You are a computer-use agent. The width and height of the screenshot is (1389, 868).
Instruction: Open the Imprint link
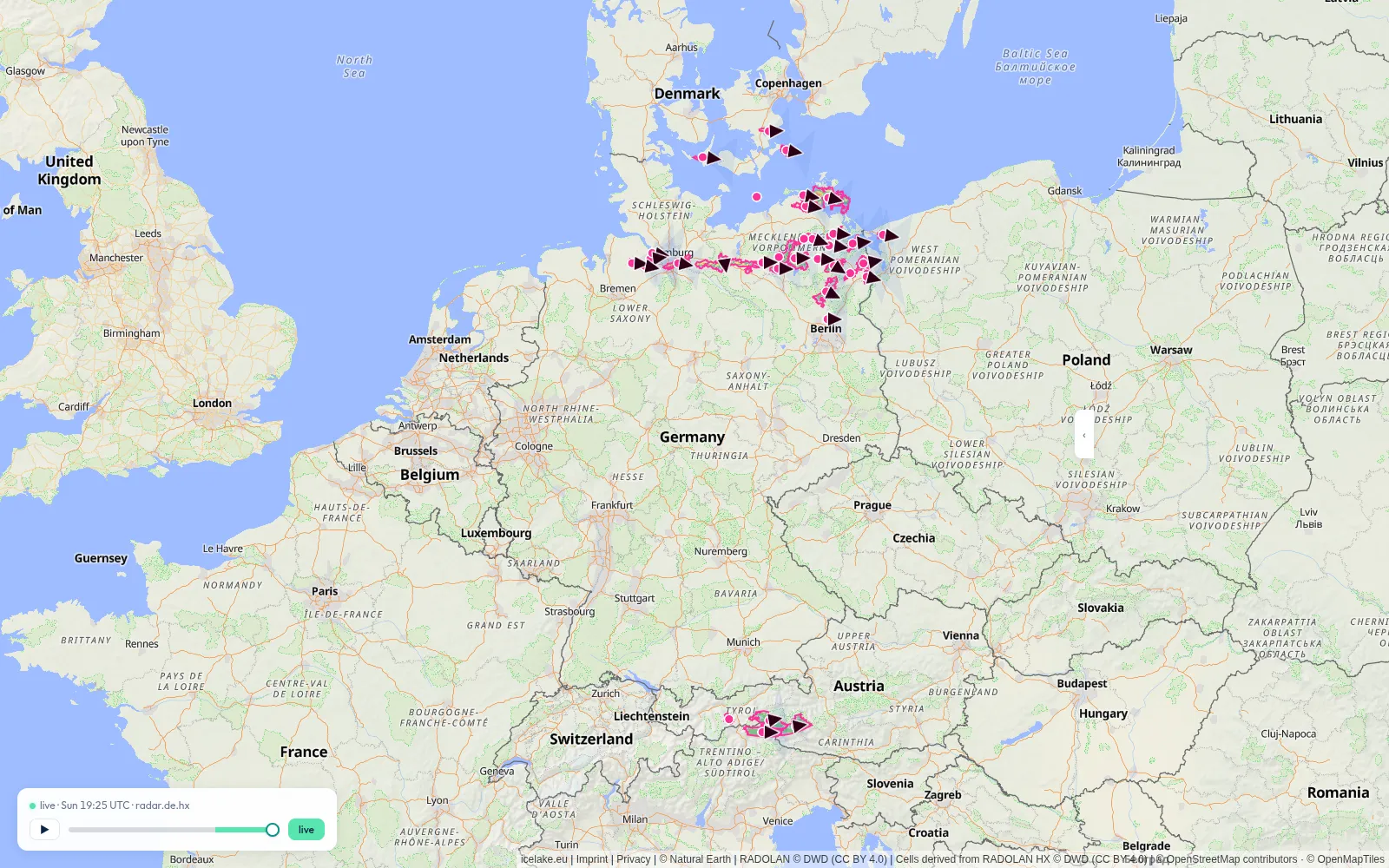(x=592, y=859)
